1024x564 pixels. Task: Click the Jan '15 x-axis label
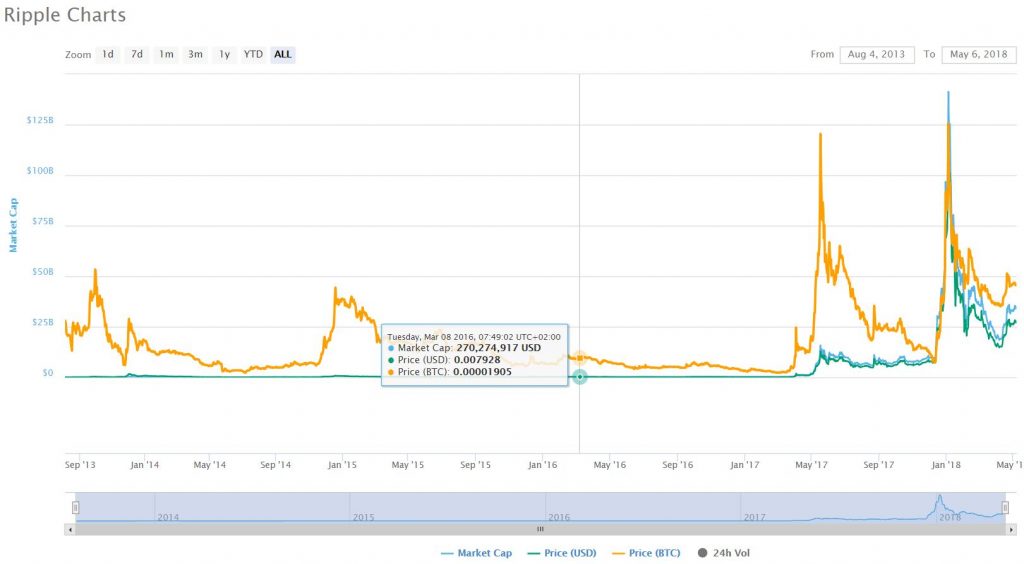342,465
